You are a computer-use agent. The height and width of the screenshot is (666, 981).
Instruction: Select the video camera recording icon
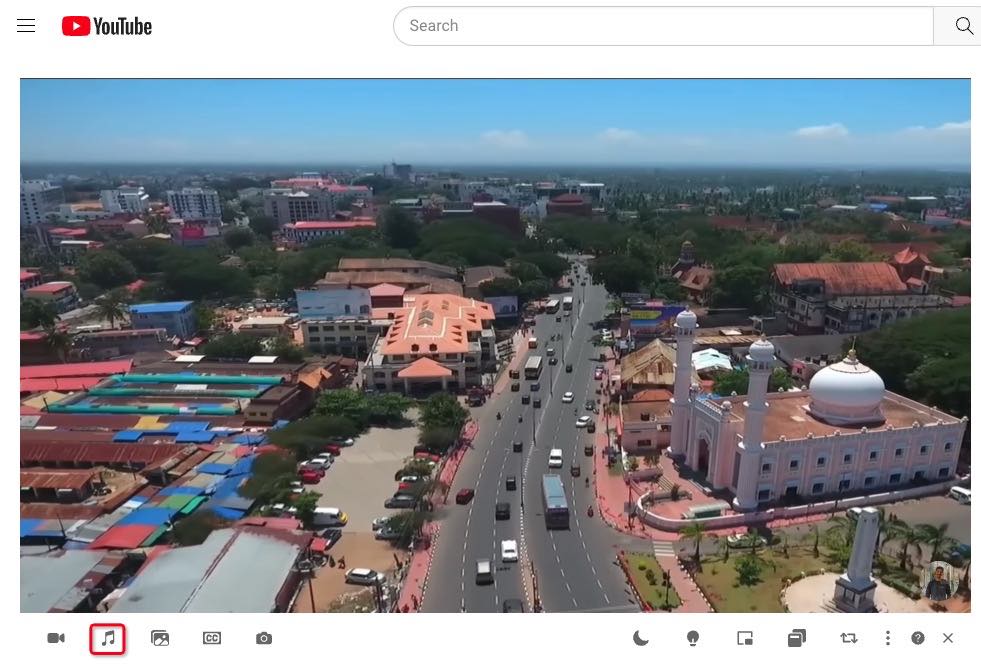click(x=57, y=637)
